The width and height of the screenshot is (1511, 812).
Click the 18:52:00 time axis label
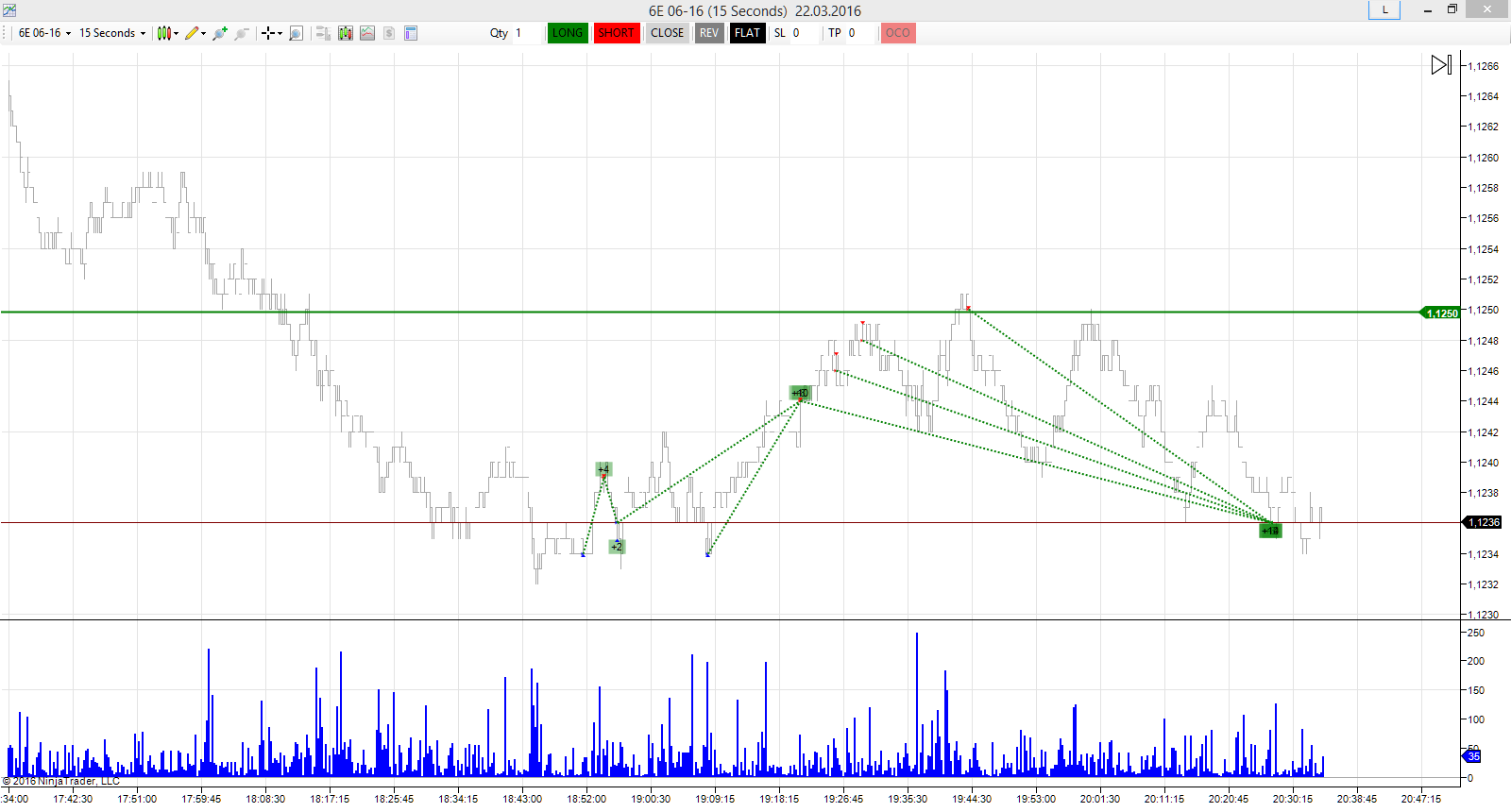click(586, 799)
